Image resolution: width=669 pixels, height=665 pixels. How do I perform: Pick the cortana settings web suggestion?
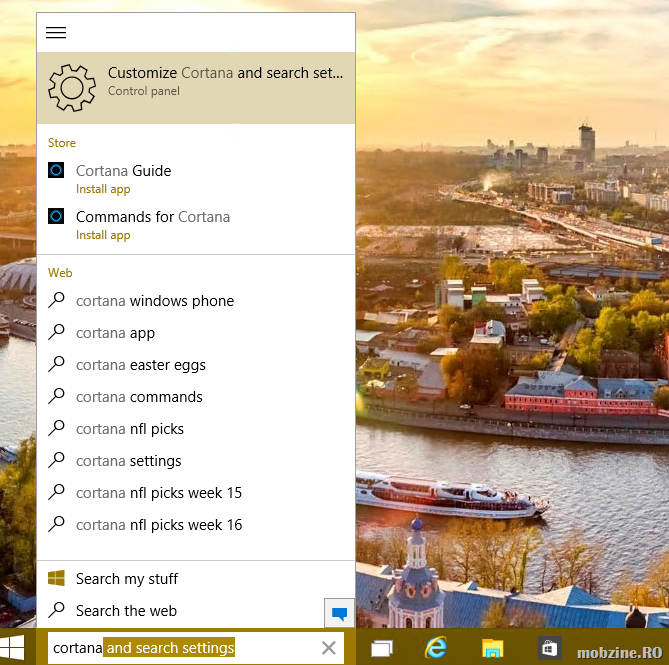pos(196,461)
